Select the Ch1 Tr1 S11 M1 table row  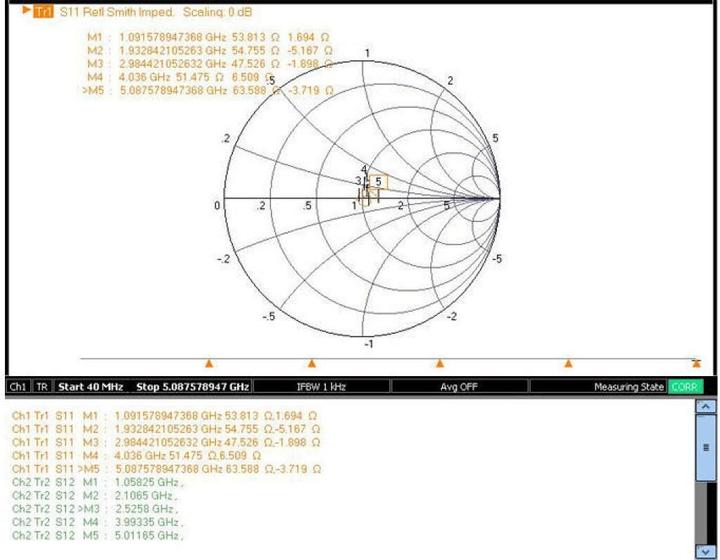tap(165, 414)
